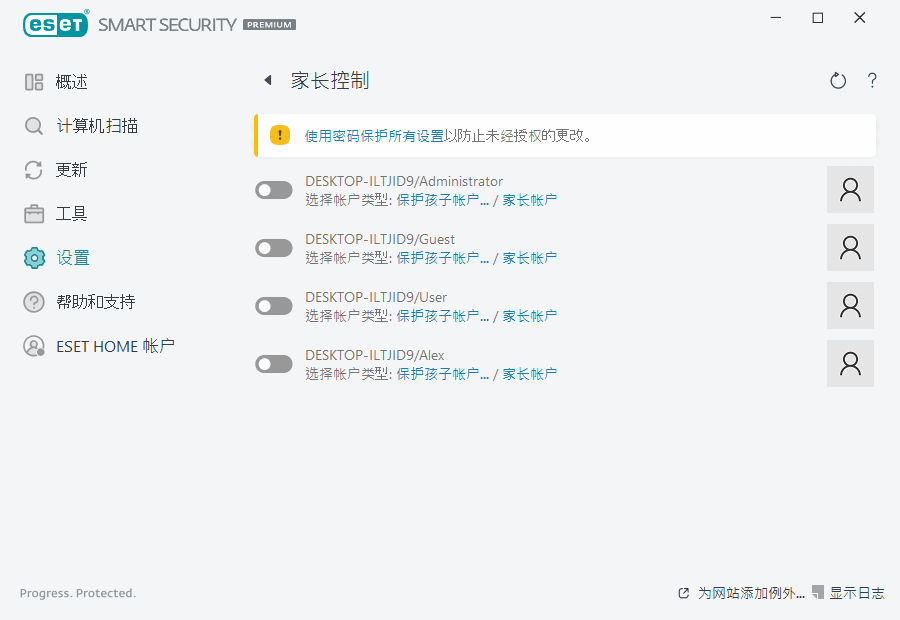Click the User account avatar icon

click(850, 306)
